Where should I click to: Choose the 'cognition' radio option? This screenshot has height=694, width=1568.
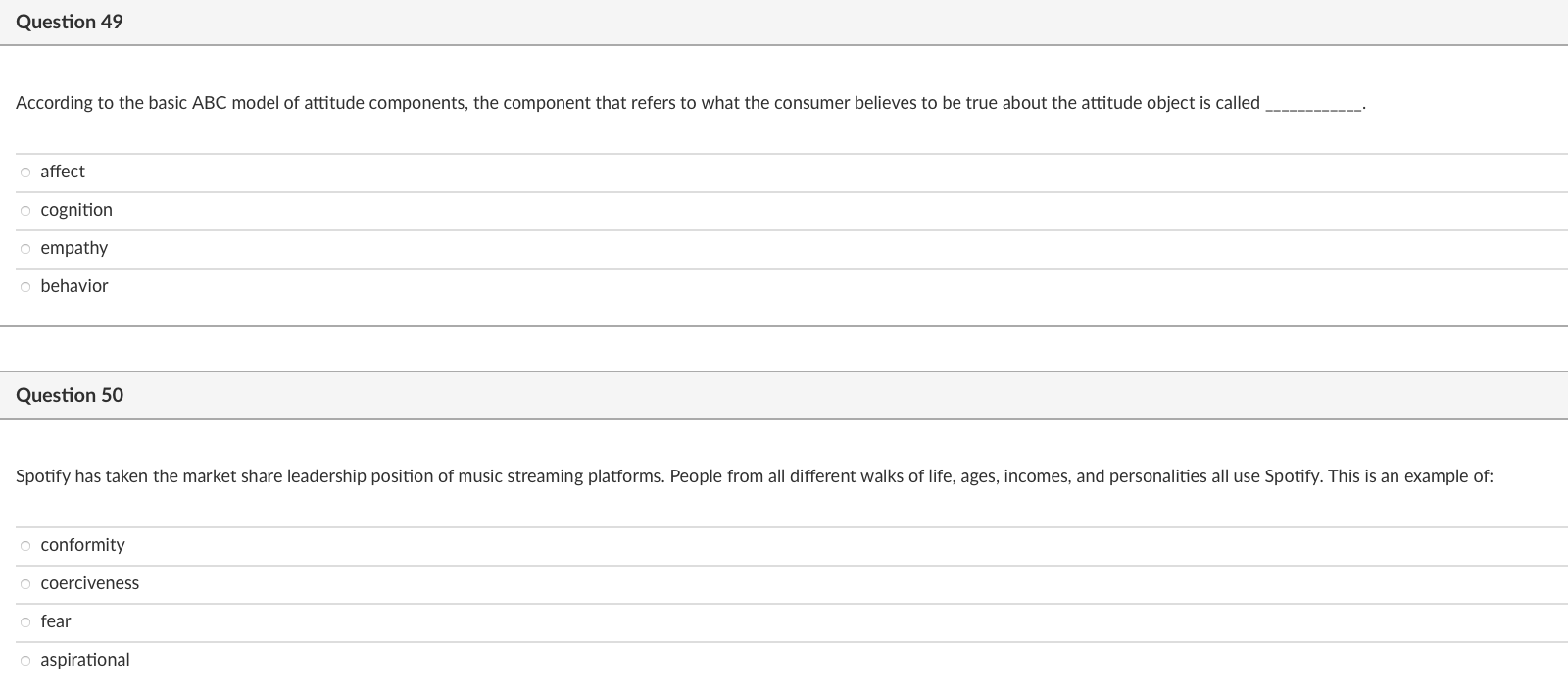click(25, 211)
